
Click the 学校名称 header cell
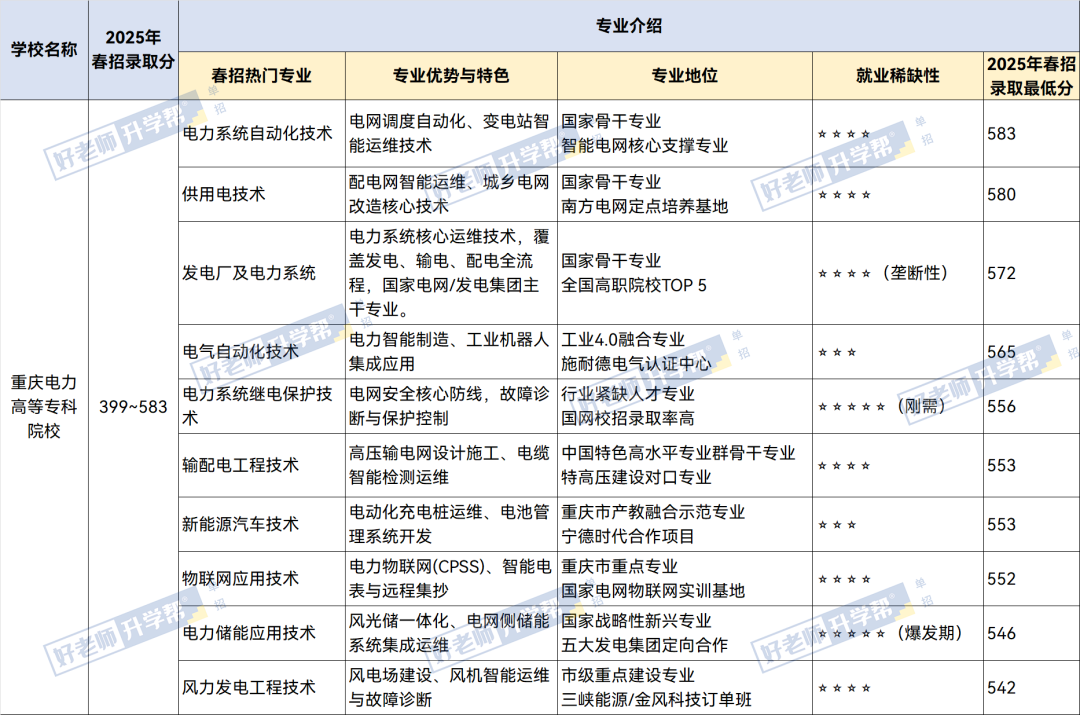(44, 44)
